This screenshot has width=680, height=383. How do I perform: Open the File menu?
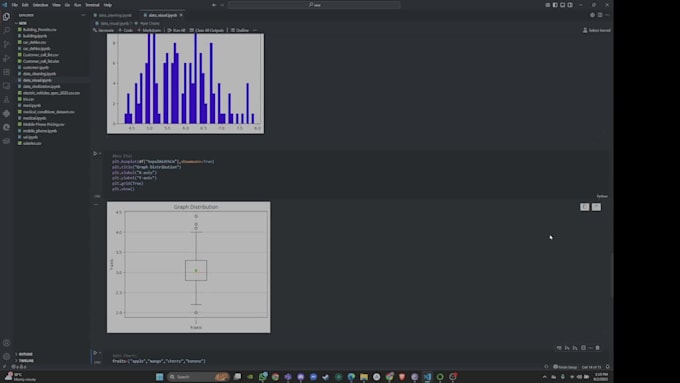[15, 5]
